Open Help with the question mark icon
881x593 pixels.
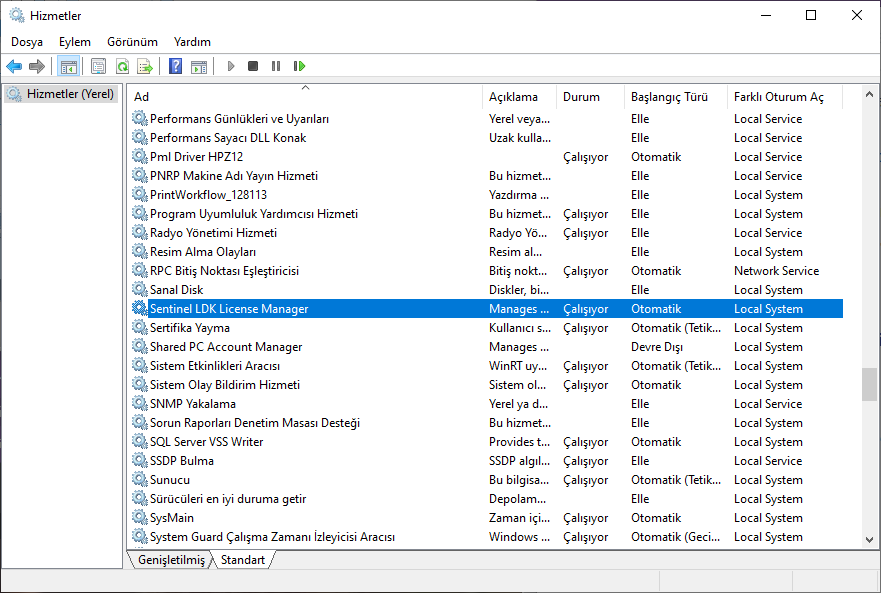point(175,66)
